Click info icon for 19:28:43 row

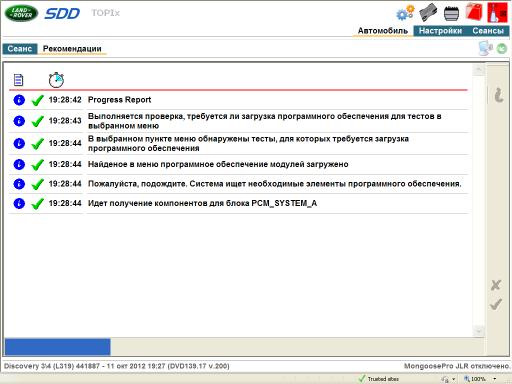pyautogui.click(x=19, y=121)
